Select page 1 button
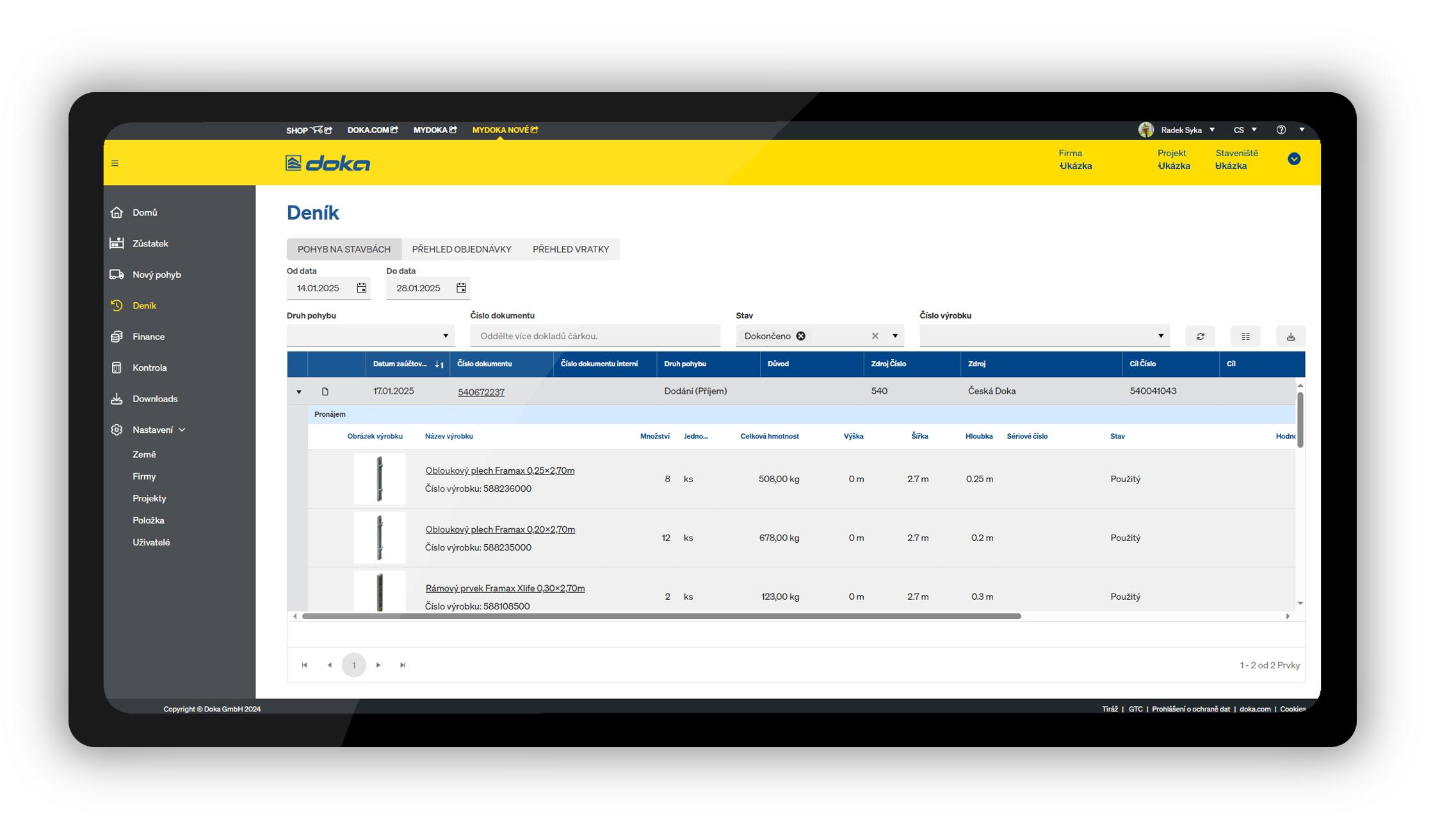This screenshot has height=840, width=1456. 354,665
